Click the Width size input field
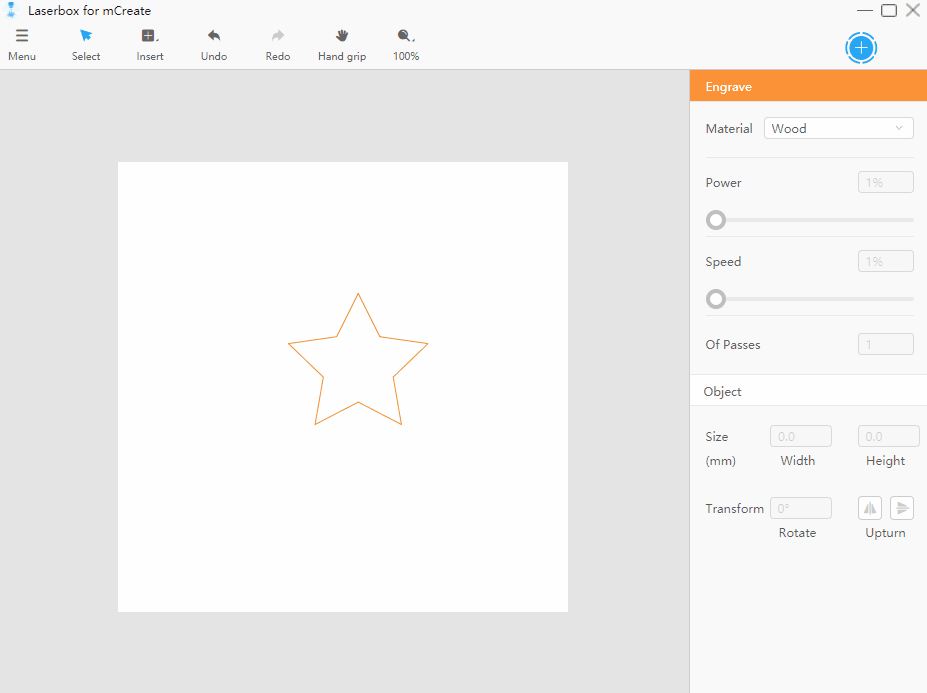This screenshot has height=693, width=927. [x=800, y=436]
